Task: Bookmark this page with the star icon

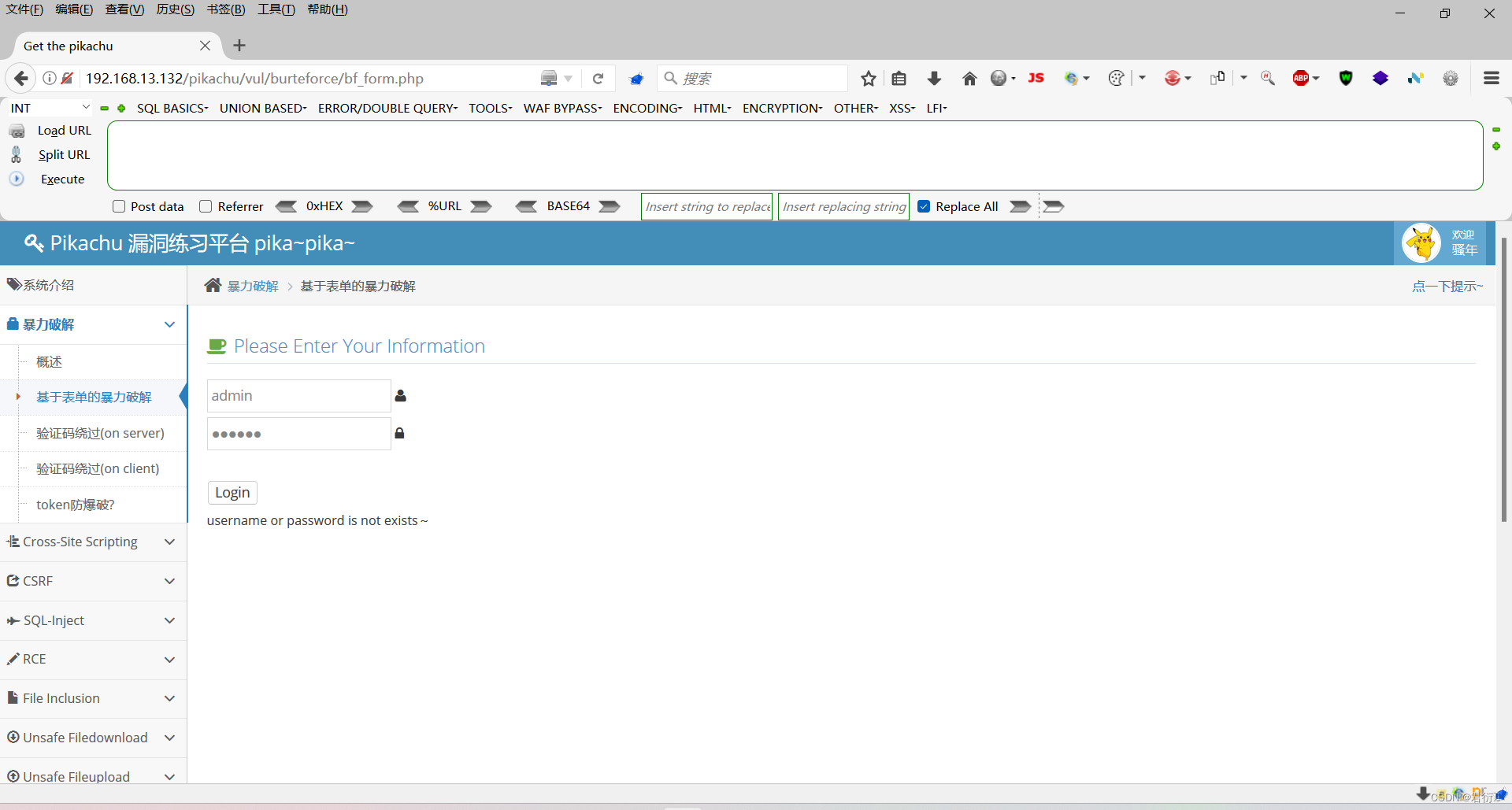Action: (868, 79)
